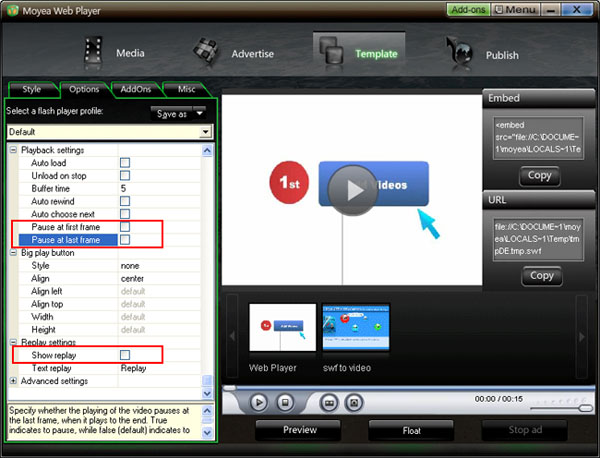Toggle the Unload on stop checkbox
This screenshot has width=600, height=458.
click(x=125, y=176)
